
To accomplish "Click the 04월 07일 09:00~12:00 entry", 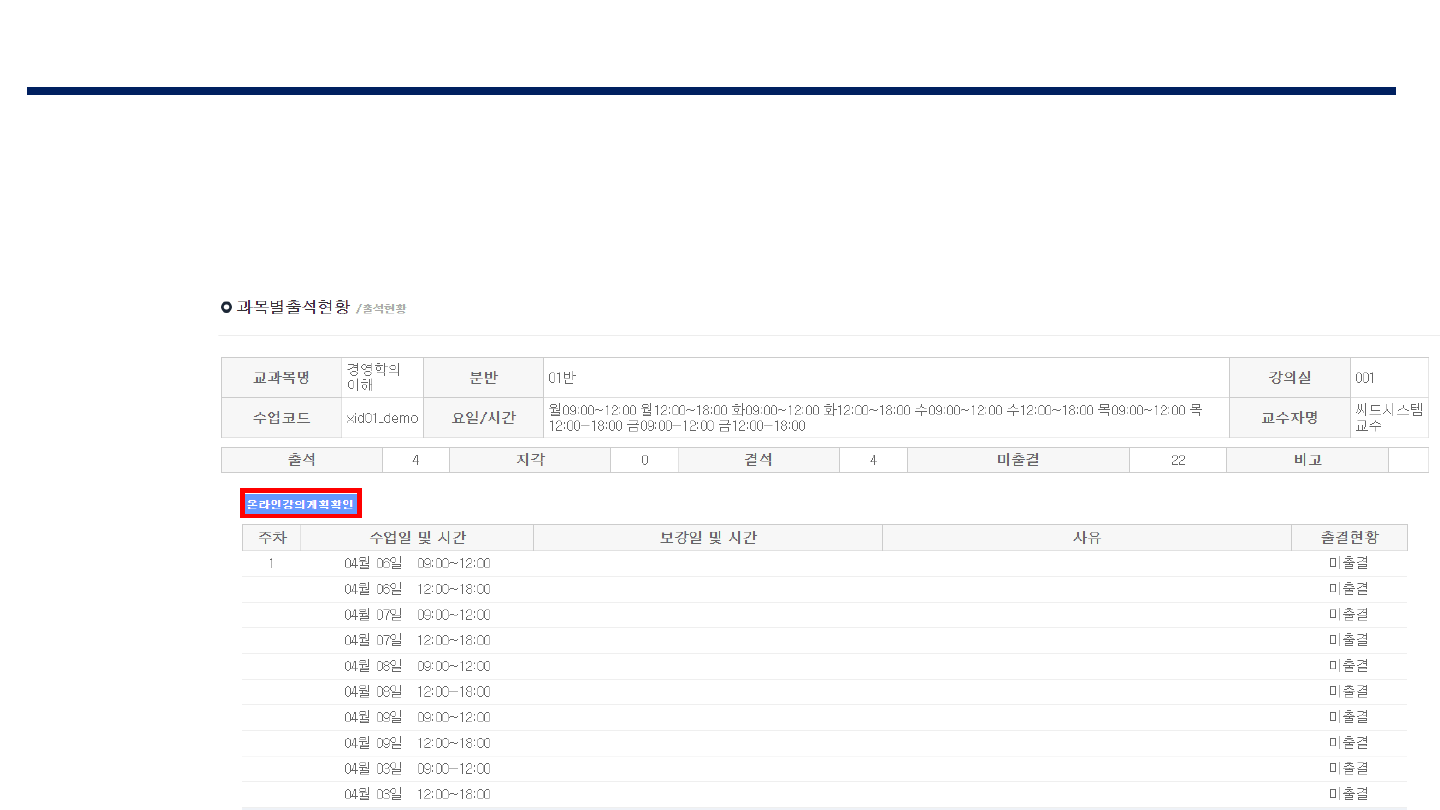I will (417, 615).
